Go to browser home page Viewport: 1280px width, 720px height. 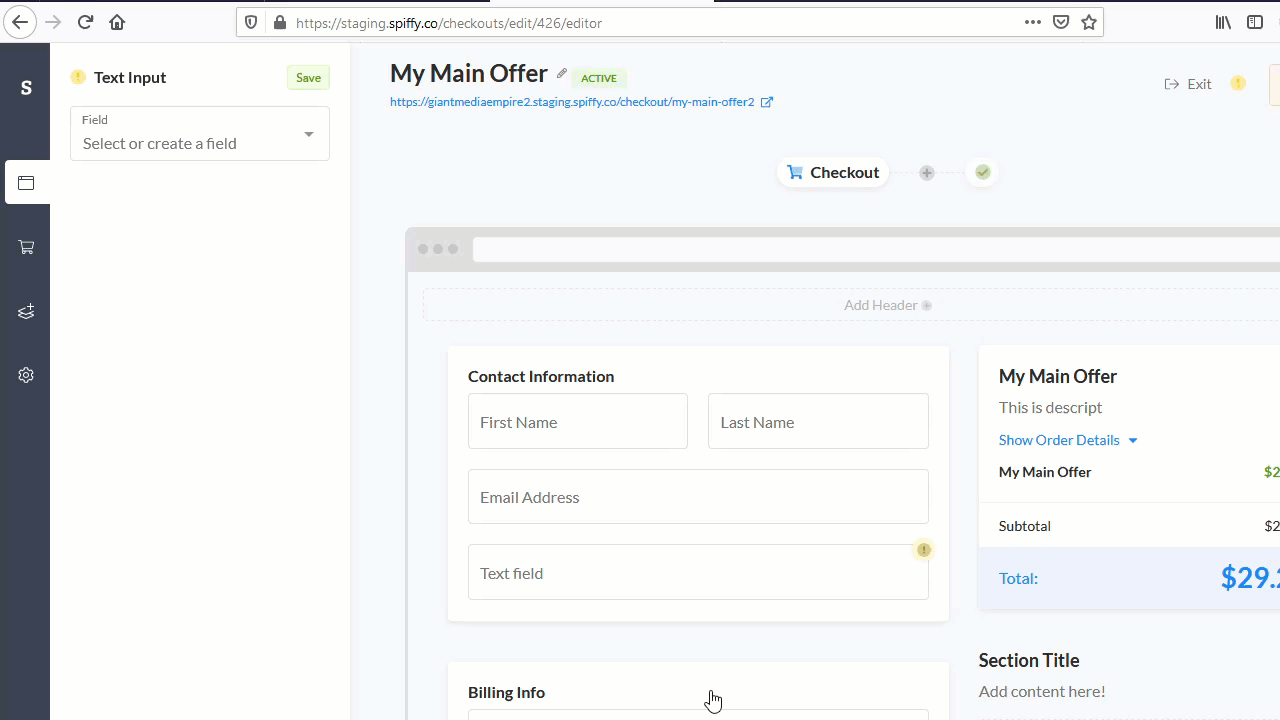117,22
